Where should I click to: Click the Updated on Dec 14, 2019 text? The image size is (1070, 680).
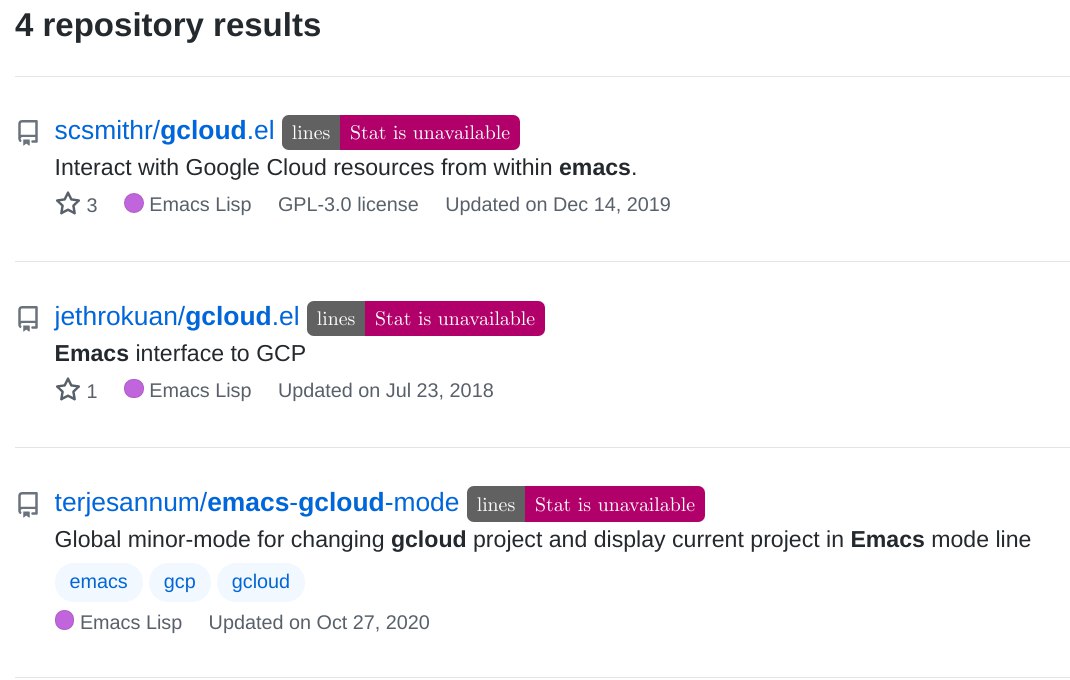tap(558, 204)
